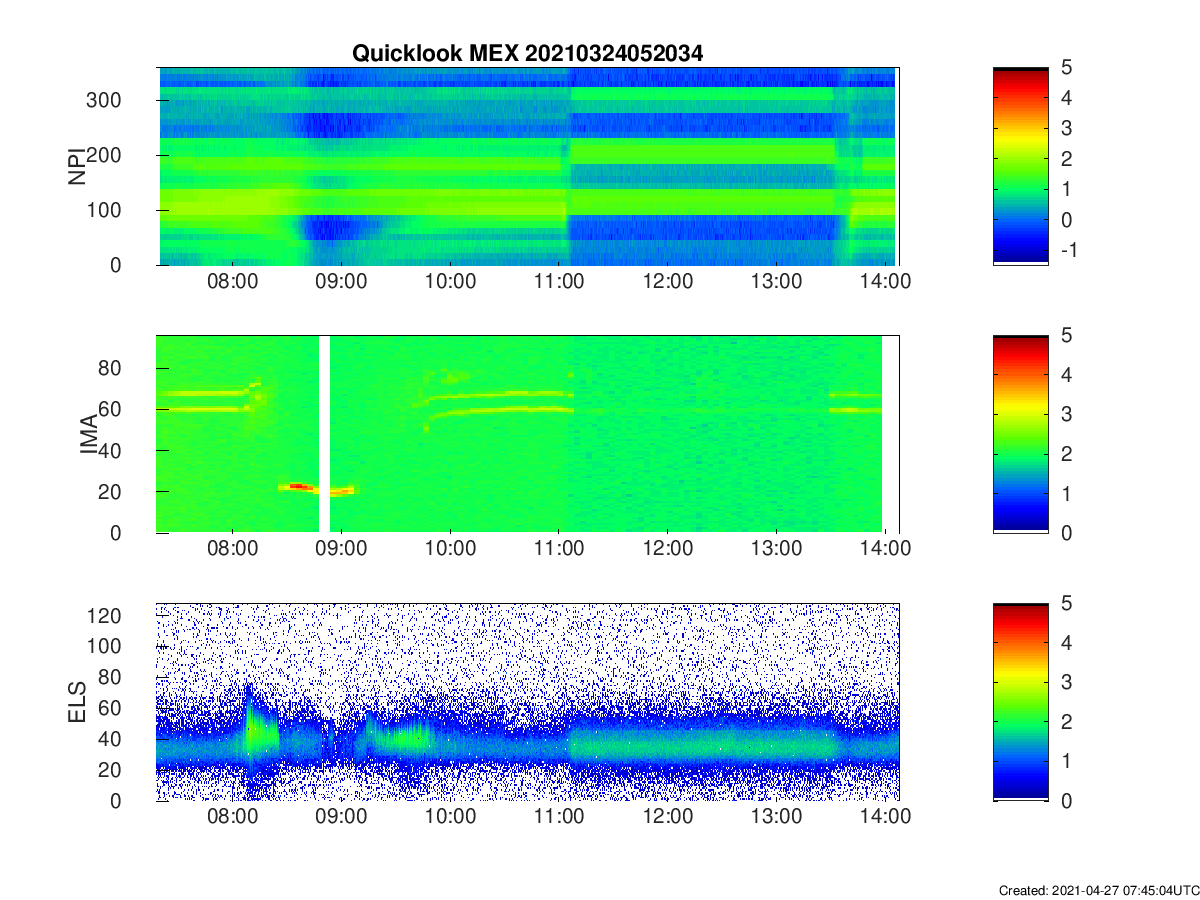Viewport: 1200px width, 900px height.
Task: Click the "5" label on NPI colorbar
Action: click(1066, 68)
